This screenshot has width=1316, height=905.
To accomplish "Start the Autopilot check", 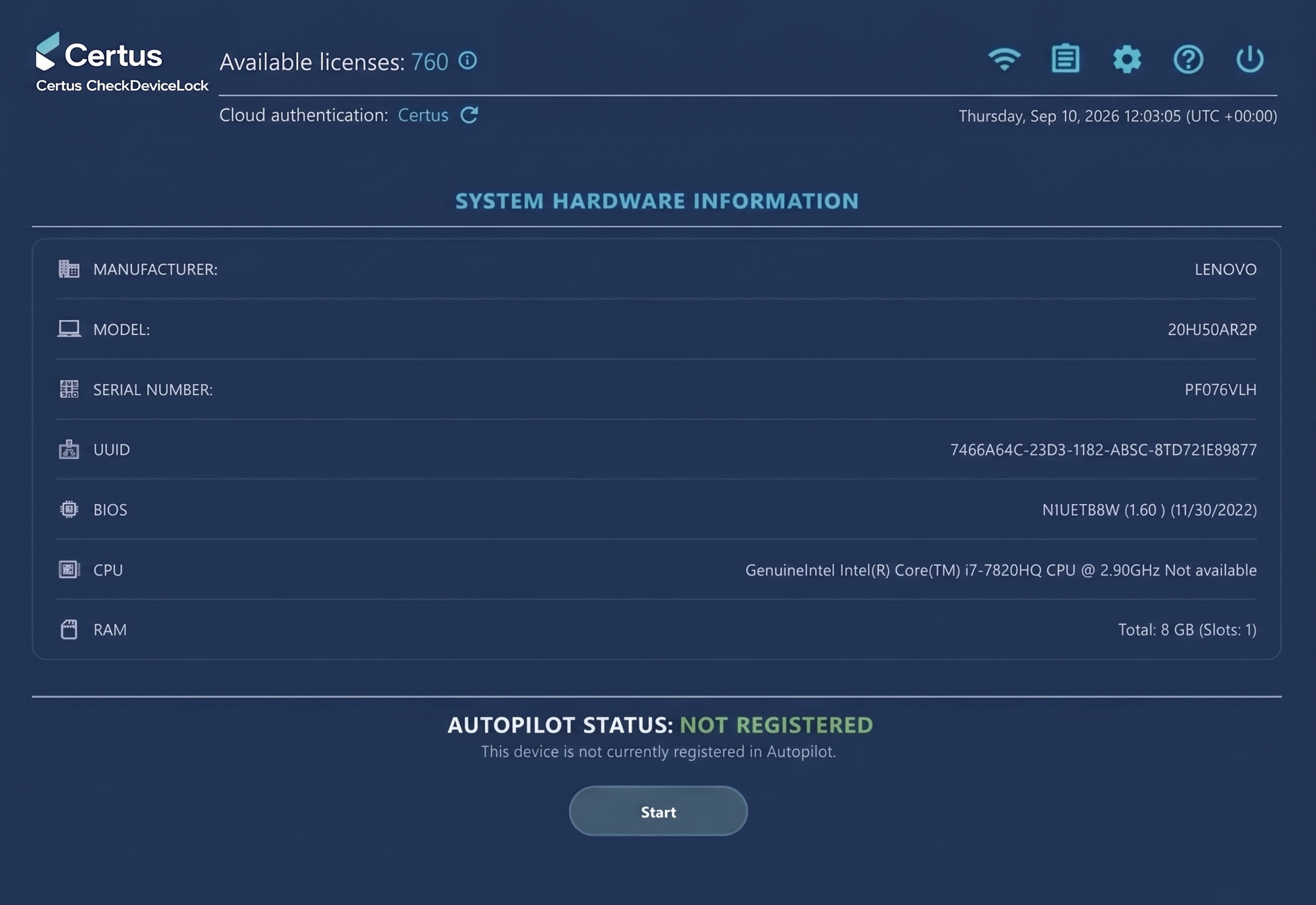I will pos(658,811).
